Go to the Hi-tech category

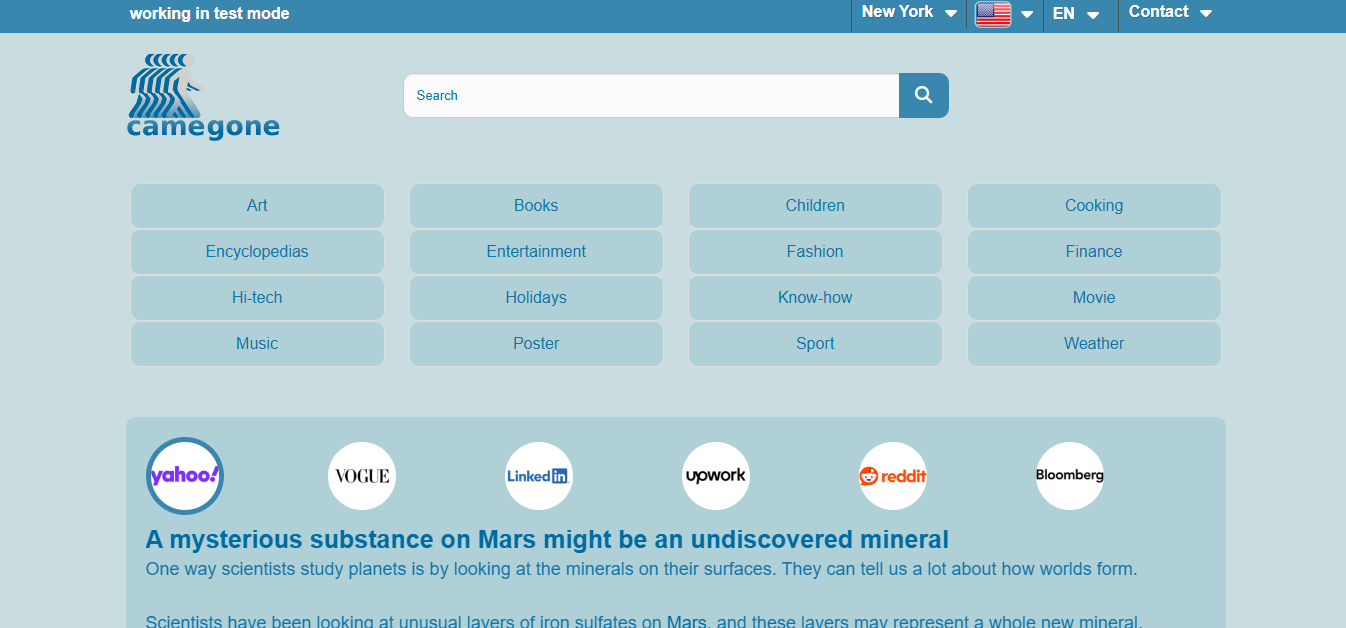257,298
